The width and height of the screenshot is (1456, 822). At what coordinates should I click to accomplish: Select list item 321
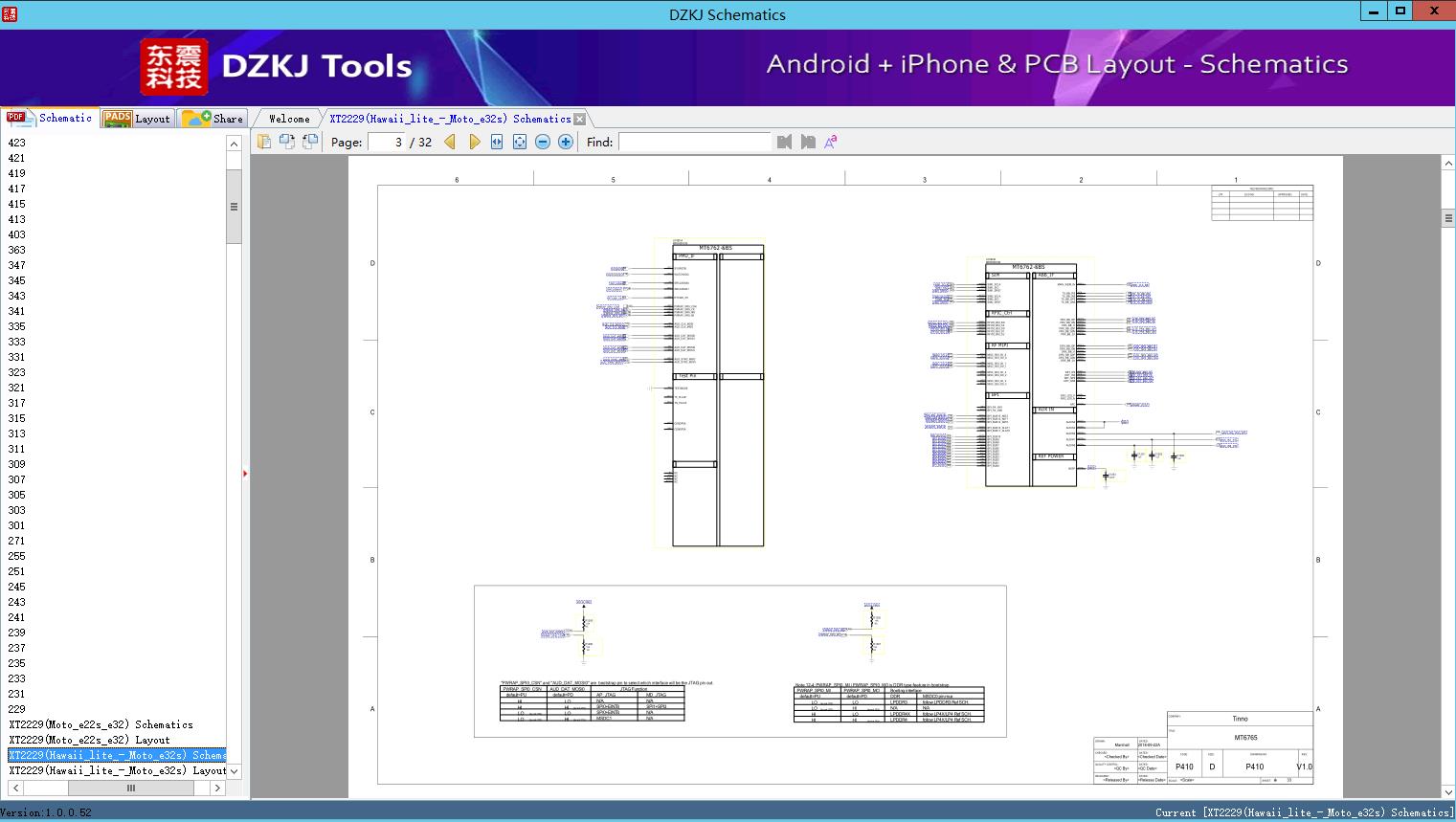coord(17,388)
